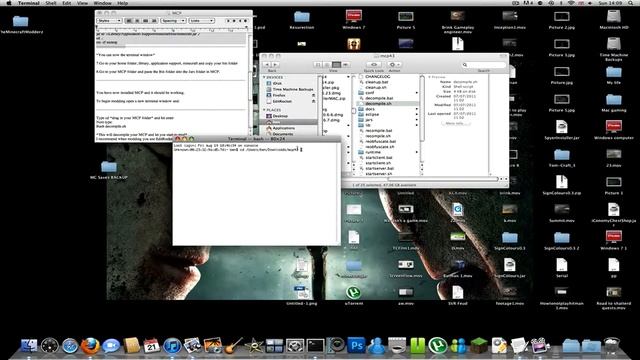The height and width of the screenshot is (360, 640).
Task: Switch Finder to list view
Action: coord(327,64)
